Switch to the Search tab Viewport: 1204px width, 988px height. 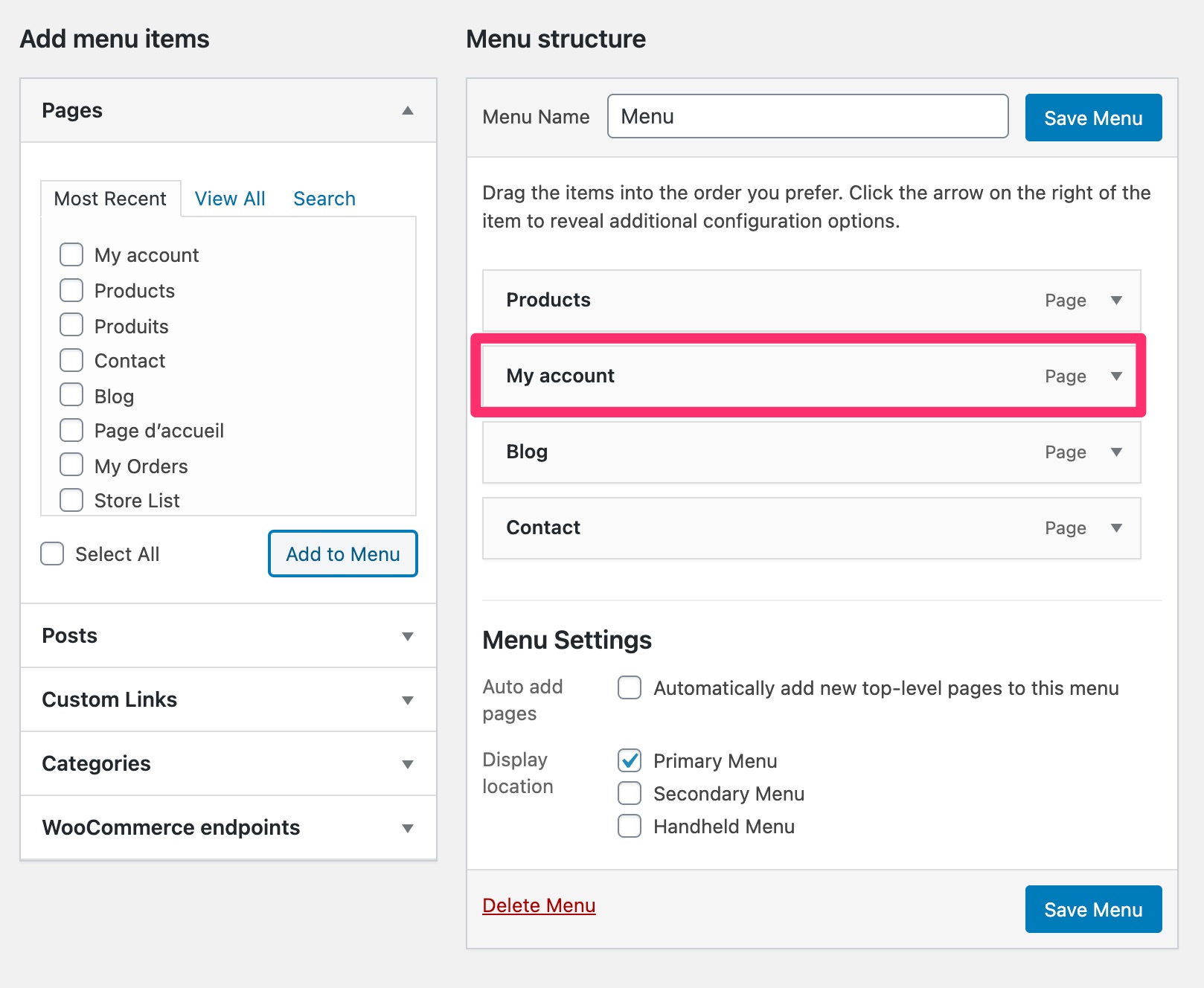coord(324,199)
